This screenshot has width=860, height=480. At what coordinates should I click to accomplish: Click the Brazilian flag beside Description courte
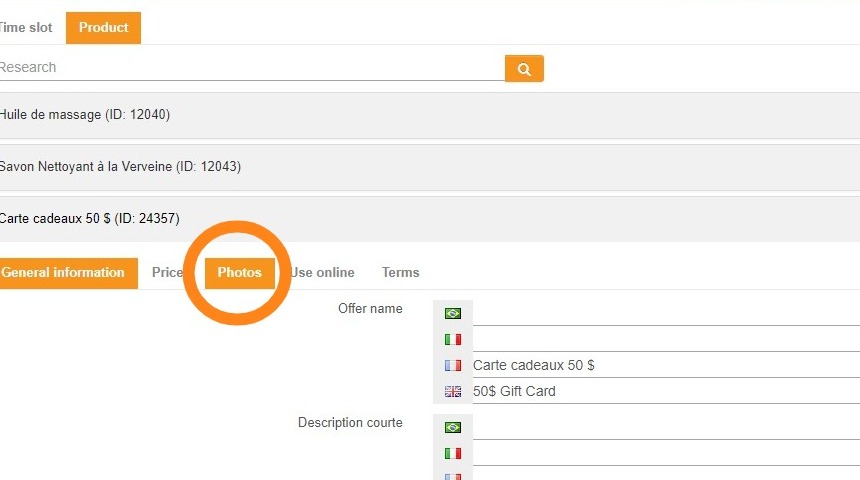click(x=452, y=427)
